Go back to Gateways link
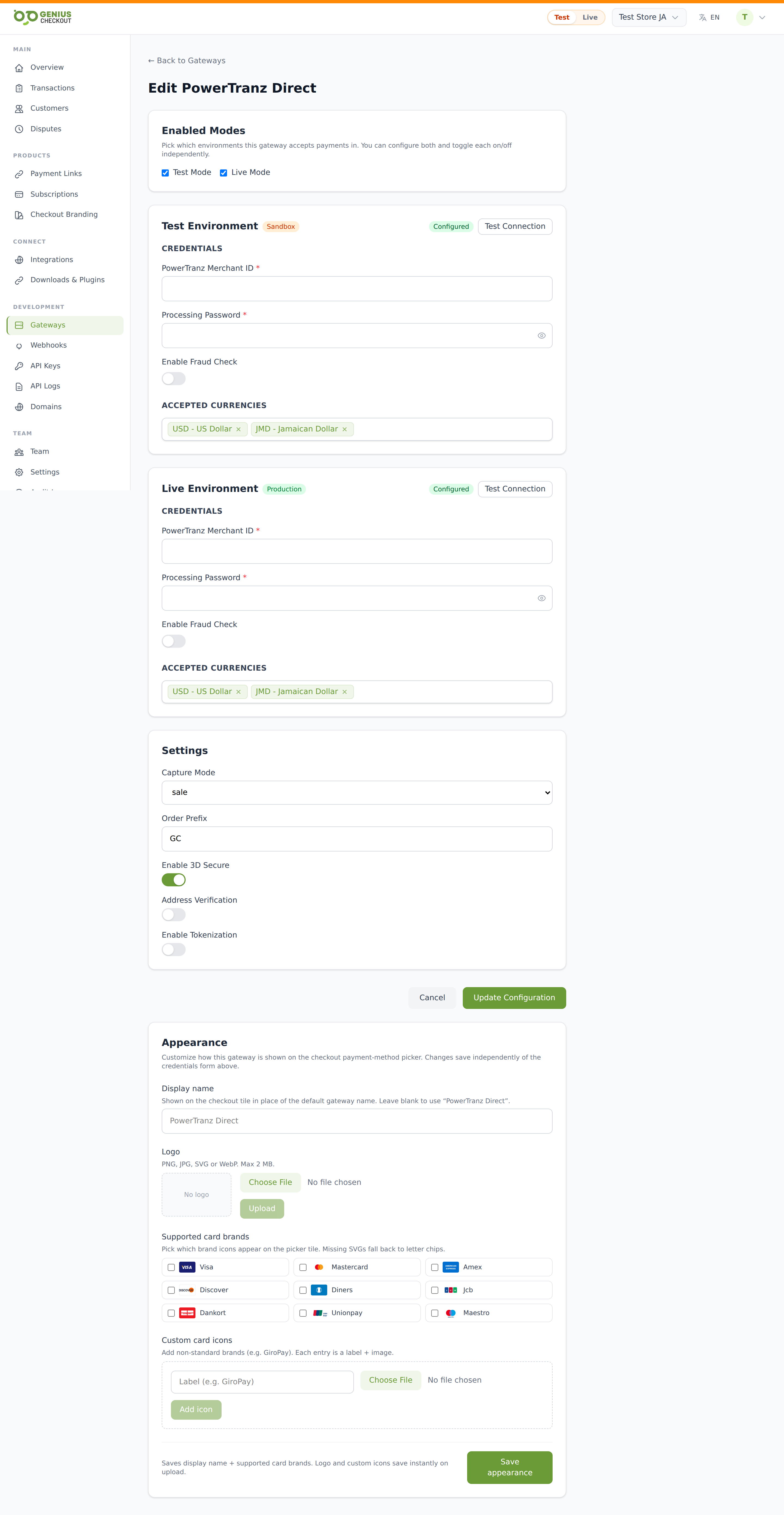This screenshot has height=1515, width=784. point(187,60)
